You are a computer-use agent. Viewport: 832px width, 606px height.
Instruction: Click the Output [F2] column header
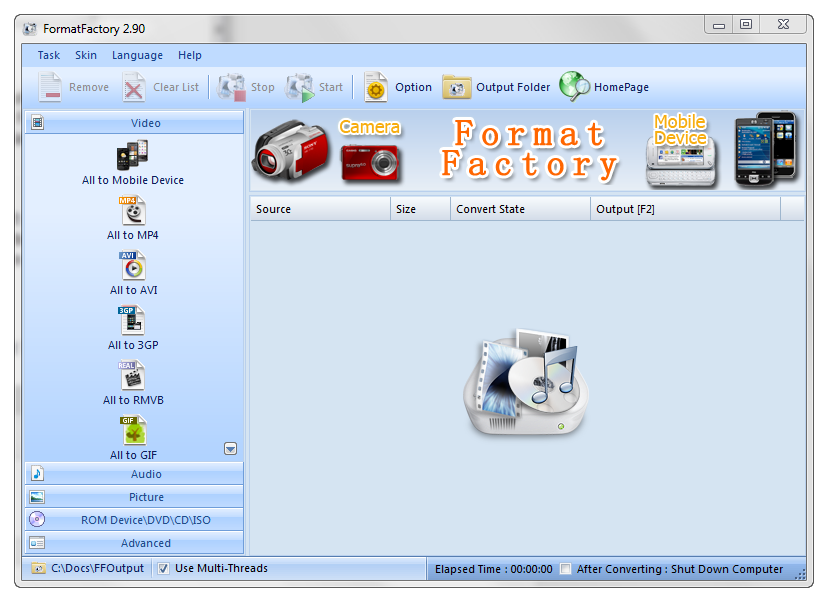pyautogui.click(x=686, y=209)
